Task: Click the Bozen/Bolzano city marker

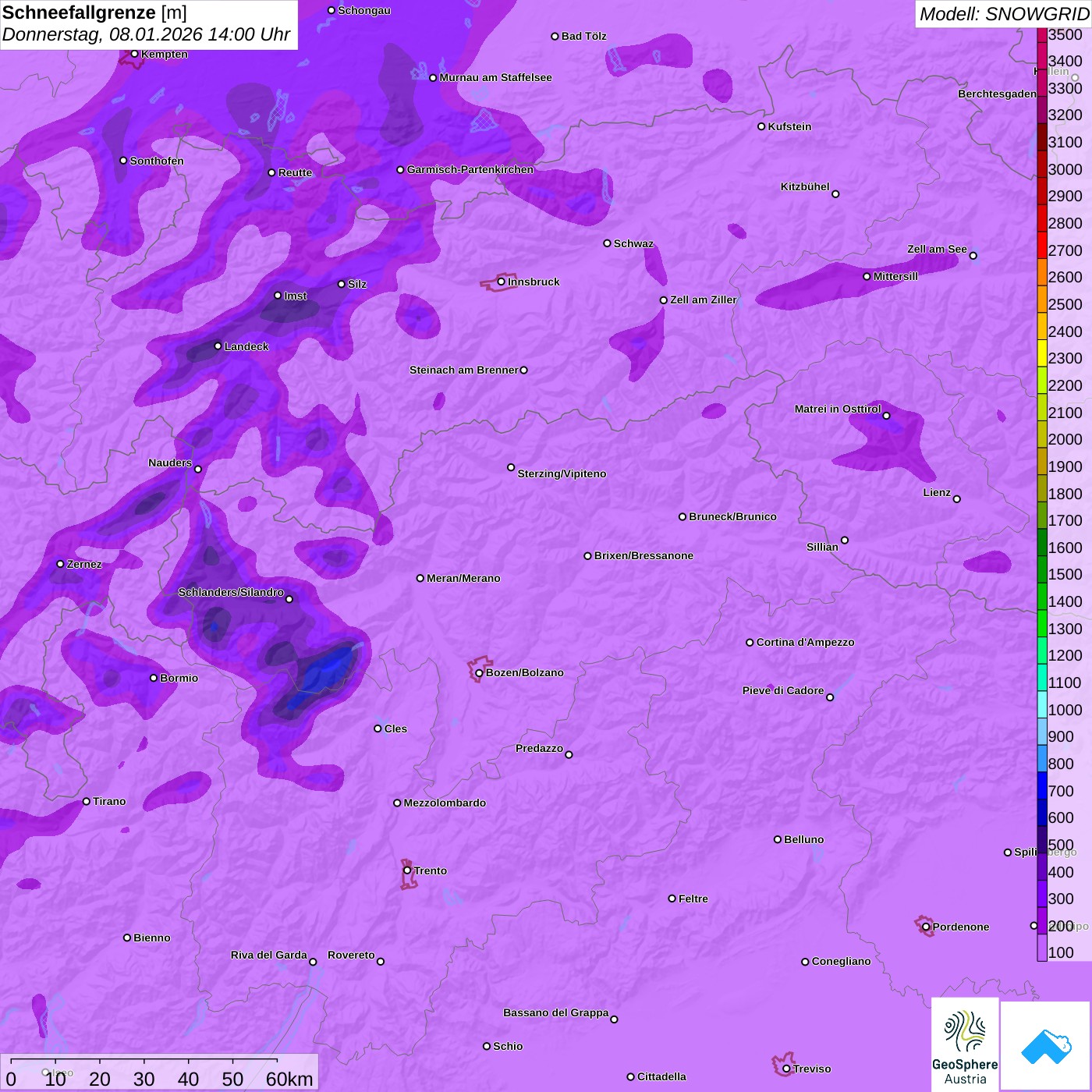Action: click(x=479, y=672)
